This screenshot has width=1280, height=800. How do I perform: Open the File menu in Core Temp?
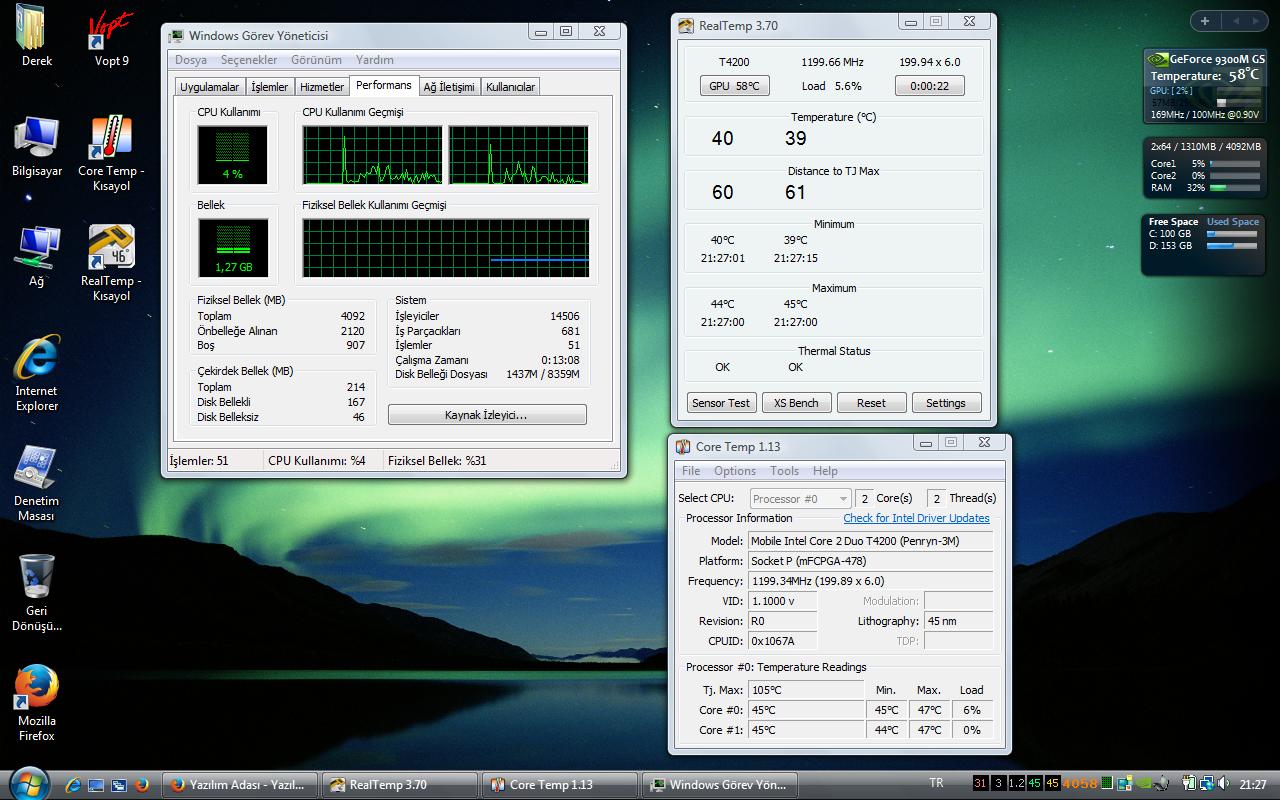691,471
